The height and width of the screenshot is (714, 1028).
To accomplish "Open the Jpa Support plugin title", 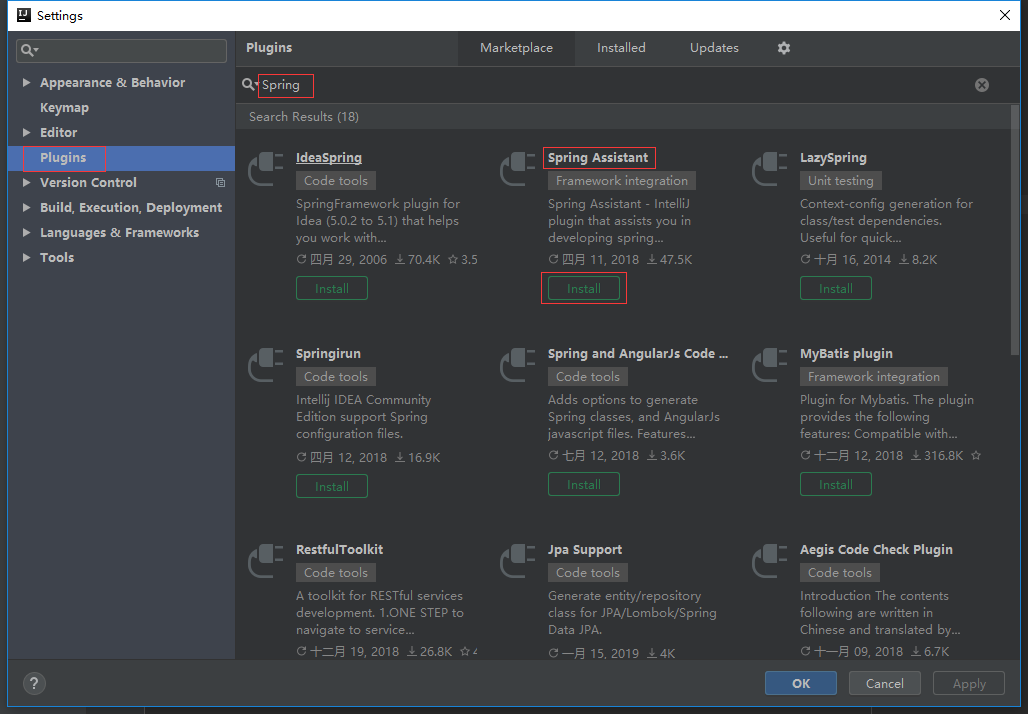I will [x=585, y=549].
